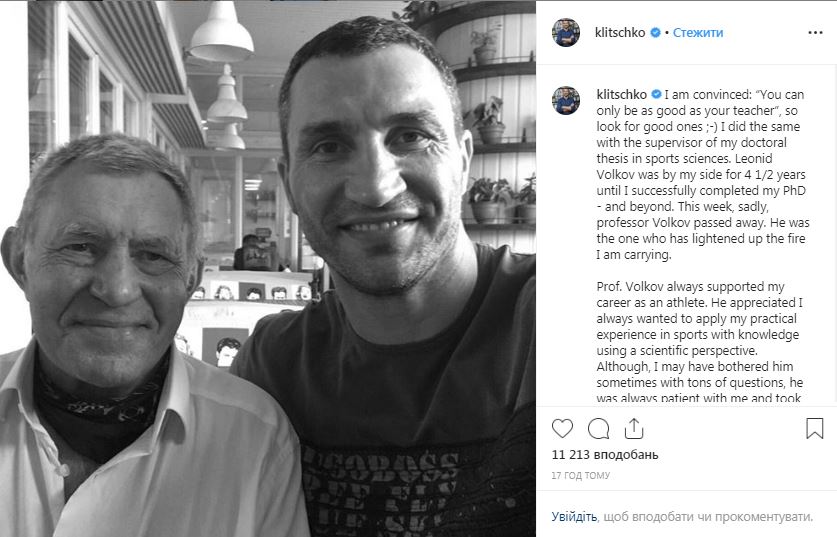Open comments via speech bubble icon
The width and height of the screenshot is (837, 537).
[598, 428]
